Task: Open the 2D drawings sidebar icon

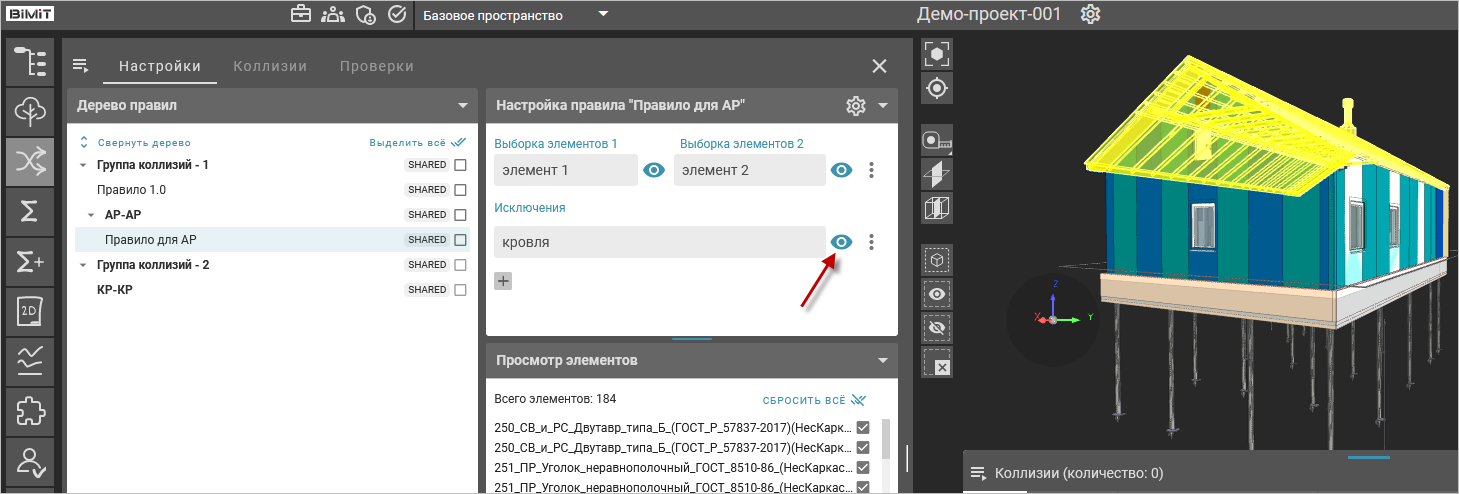Action: click(x=30, y=312)
